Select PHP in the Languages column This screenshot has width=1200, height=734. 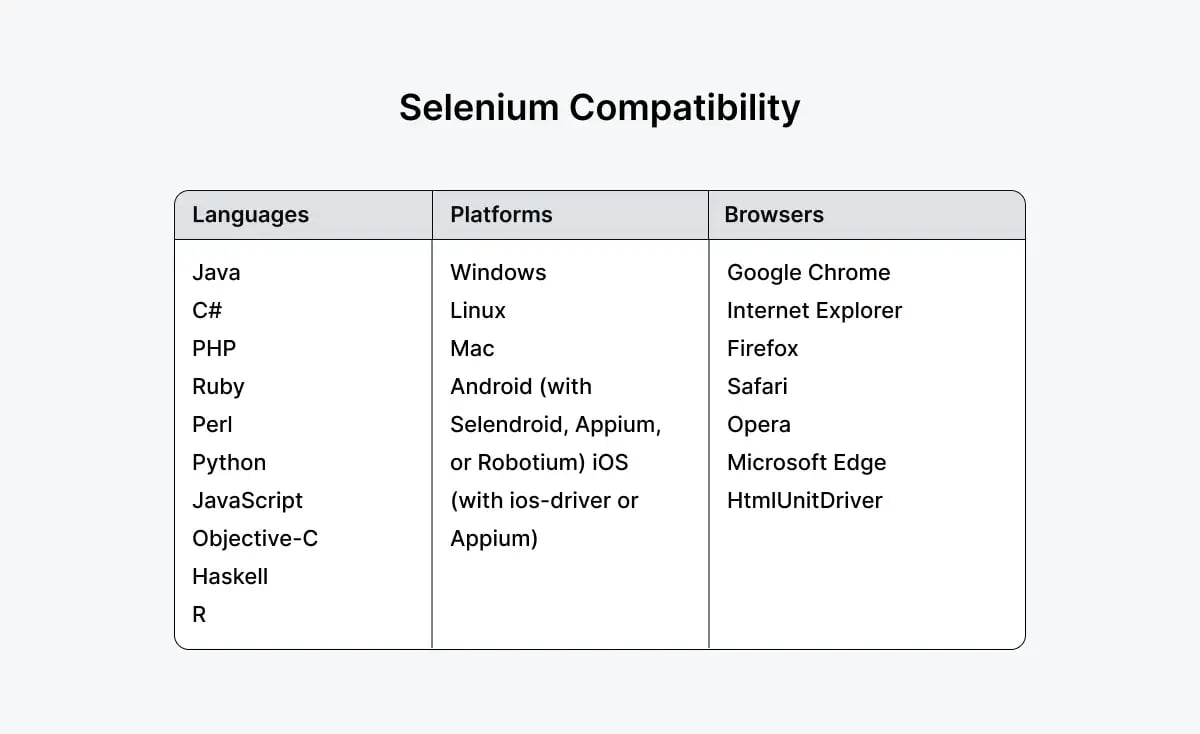214,349
